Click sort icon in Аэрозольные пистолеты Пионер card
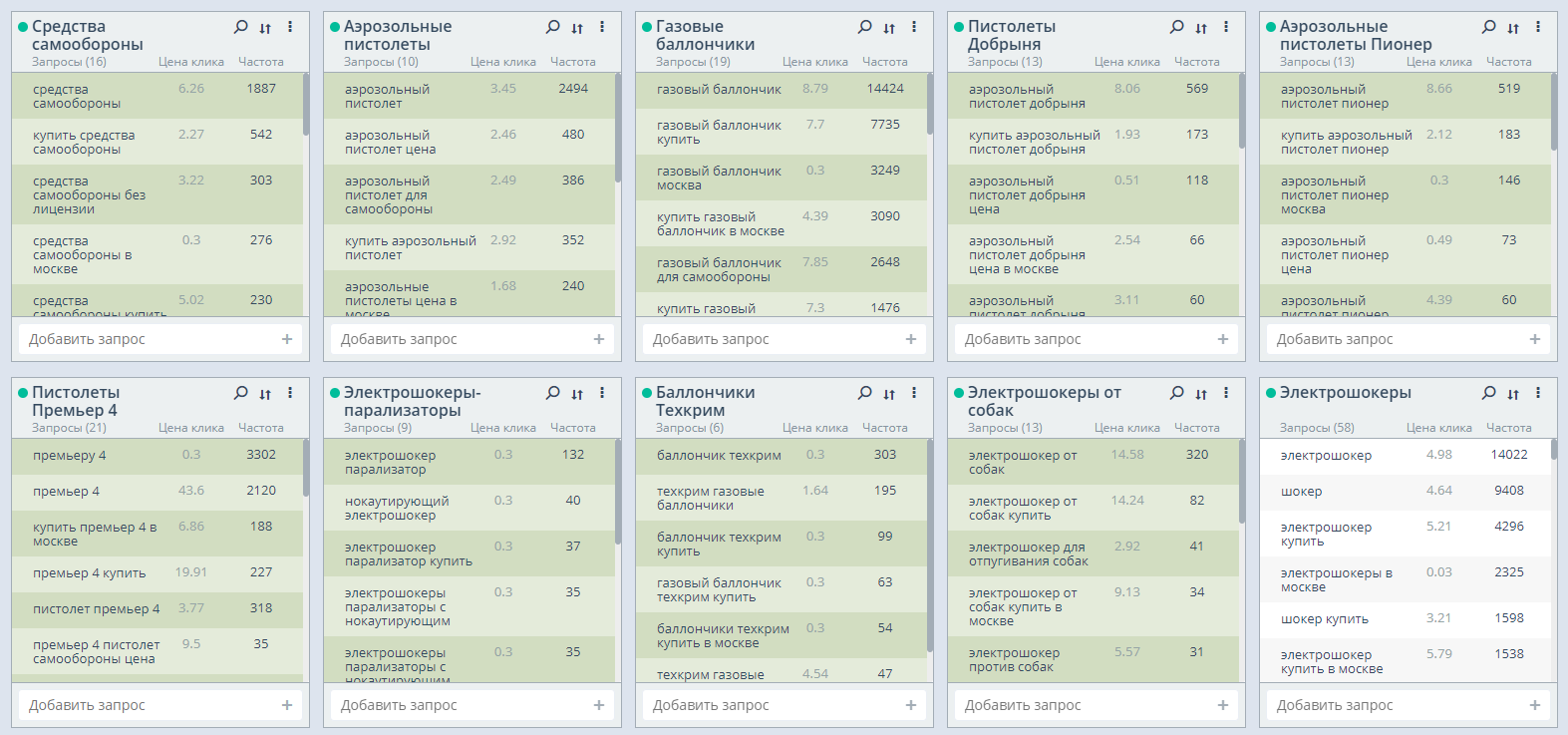This screenshot has height=735, width=1568. (x=1513, y=28)
